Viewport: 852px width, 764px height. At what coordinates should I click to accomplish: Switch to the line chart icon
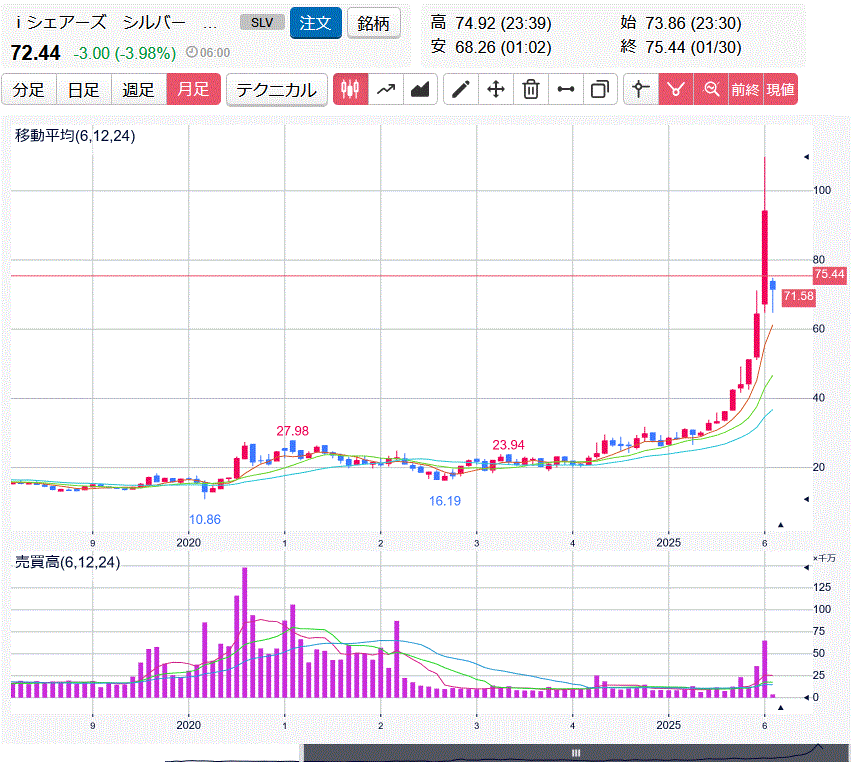pos(385,90)
